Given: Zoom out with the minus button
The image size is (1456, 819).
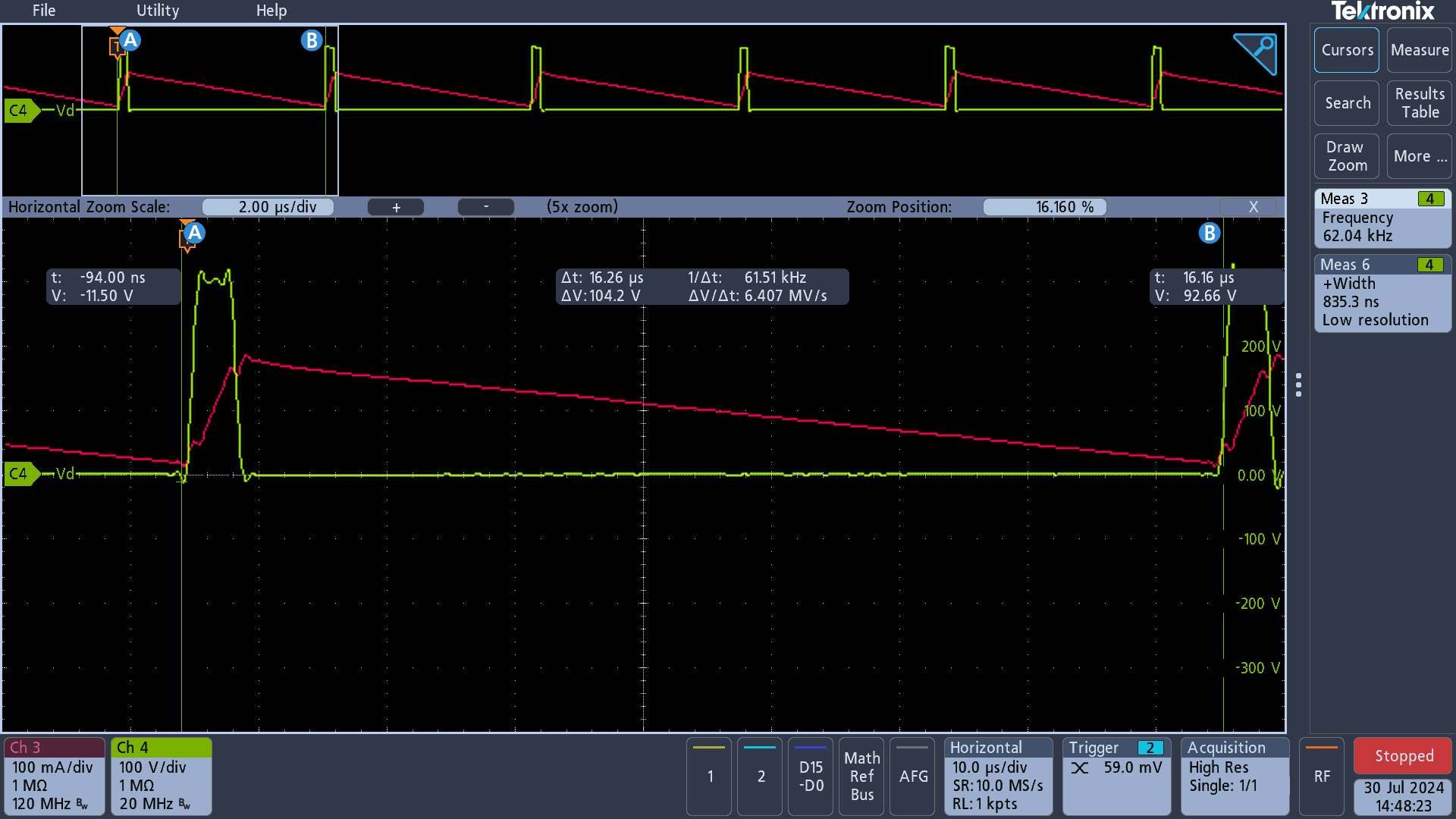Looking at the screenshot, I should [486, 207].
